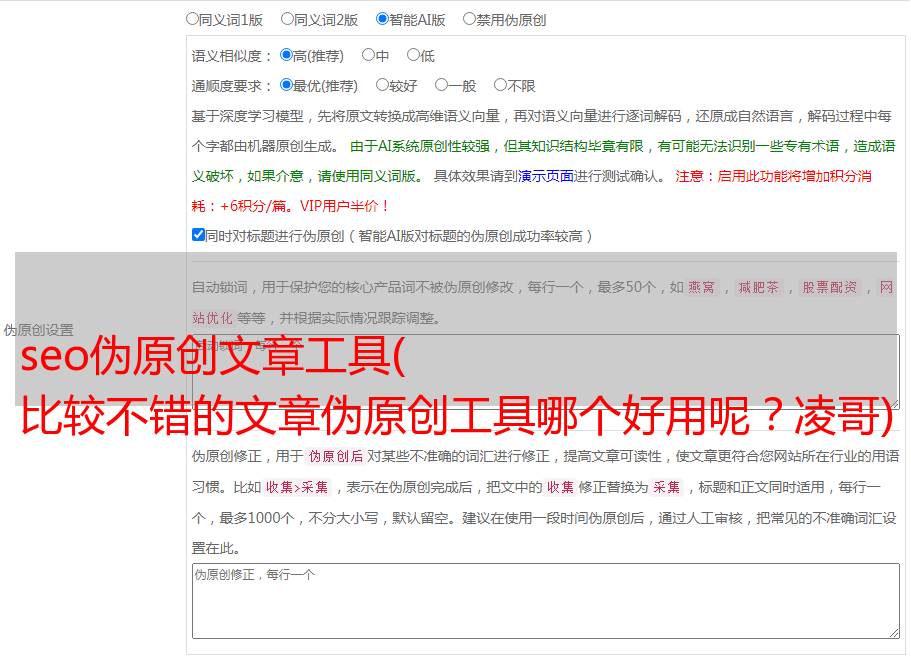Click the 通顺度要求 label
This screenshot has width=911, height=658.
(x=231, y=86)
